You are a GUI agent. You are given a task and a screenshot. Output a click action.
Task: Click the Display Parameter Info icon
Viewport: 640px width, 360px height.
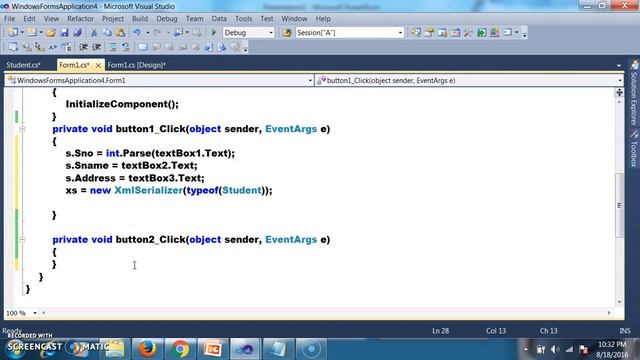point(27,47)
